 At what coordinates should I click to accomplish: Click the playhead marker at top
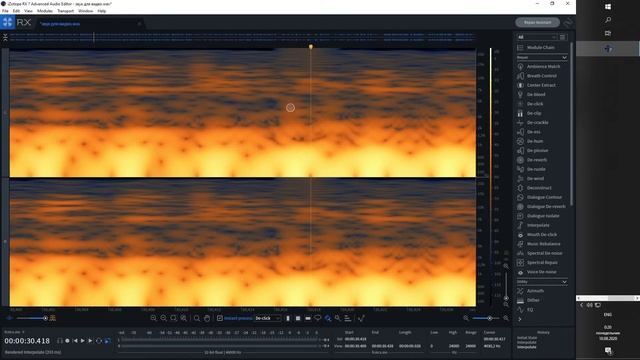click(311, 47)
